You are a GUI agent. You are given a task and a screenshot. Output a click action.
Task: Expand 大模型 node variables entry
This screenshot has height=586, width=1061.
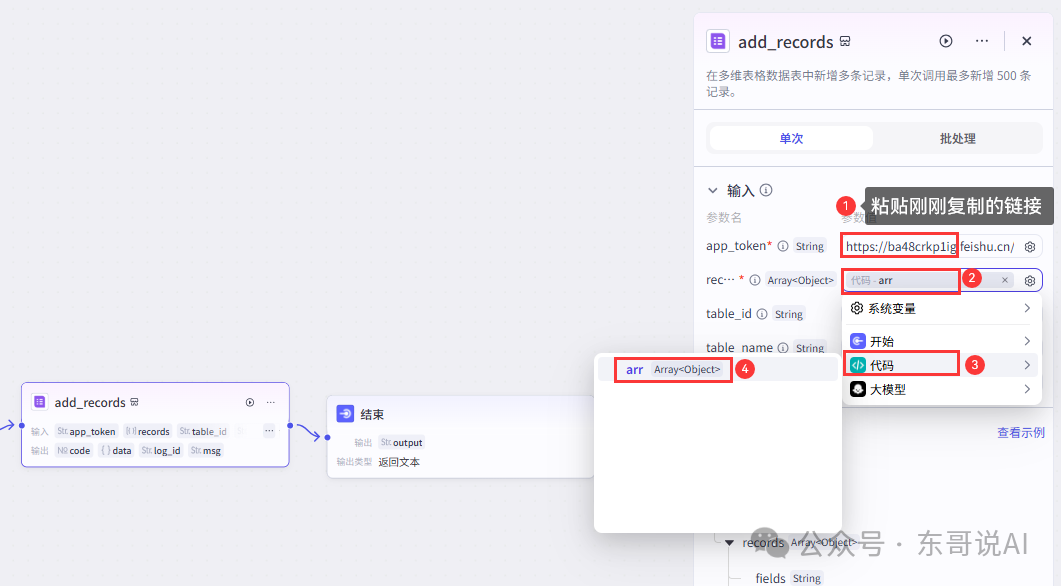941,390
